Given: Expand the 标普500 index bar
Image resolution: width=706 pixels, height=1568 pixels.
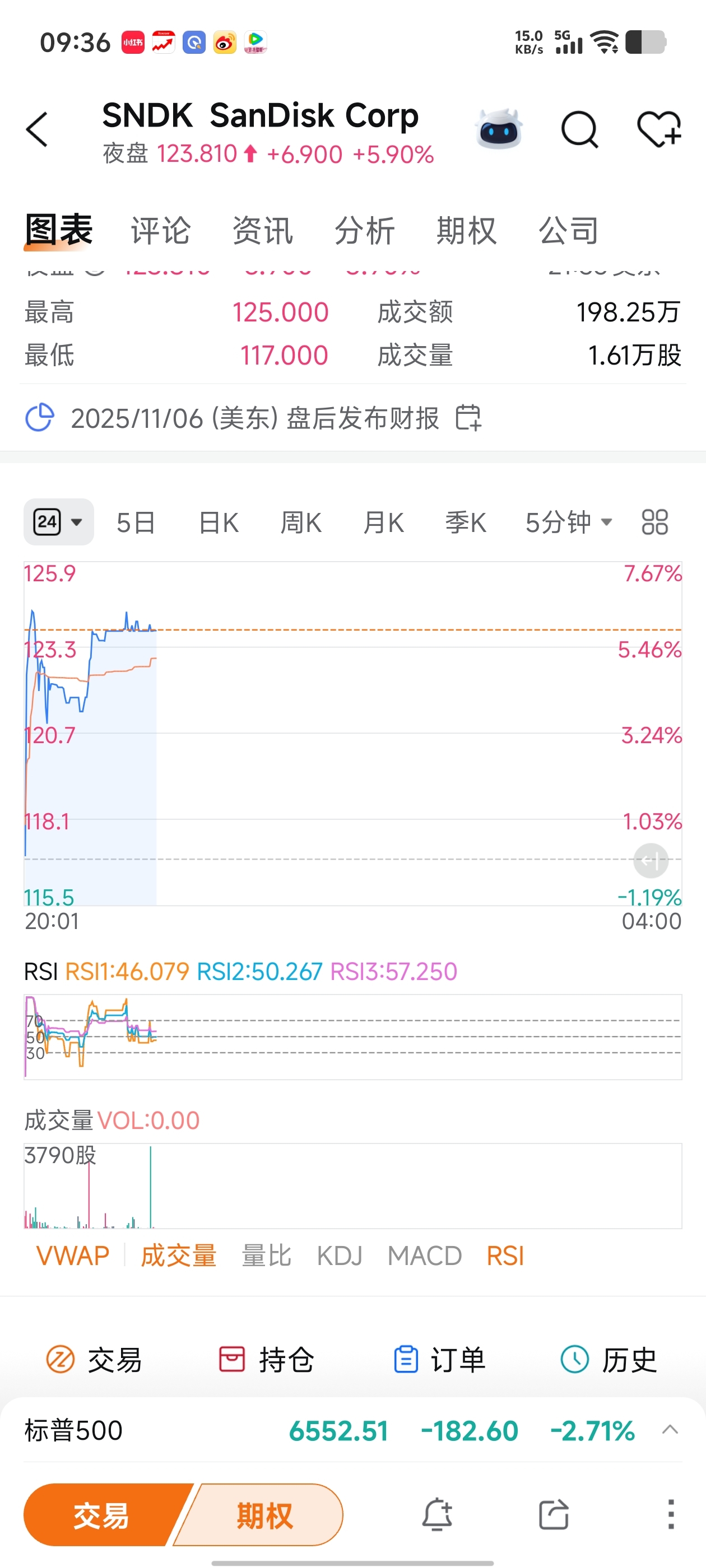Looking at the screenshot, I should pos(670,1430).
